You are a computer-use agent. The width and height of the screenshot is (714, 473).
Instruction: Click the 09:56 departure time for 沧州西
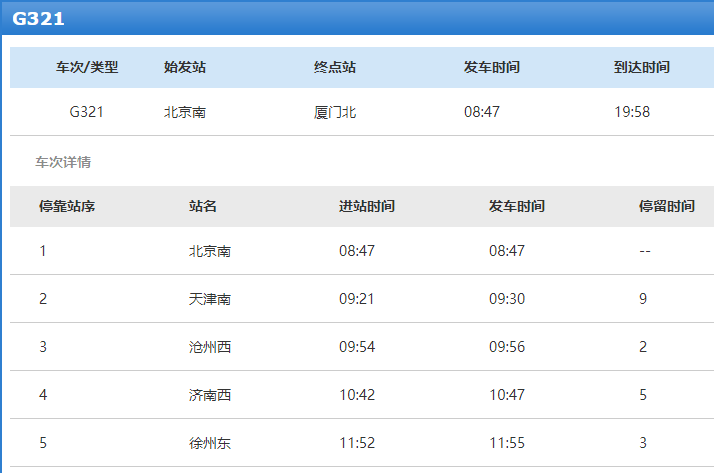tap(507, 347)
